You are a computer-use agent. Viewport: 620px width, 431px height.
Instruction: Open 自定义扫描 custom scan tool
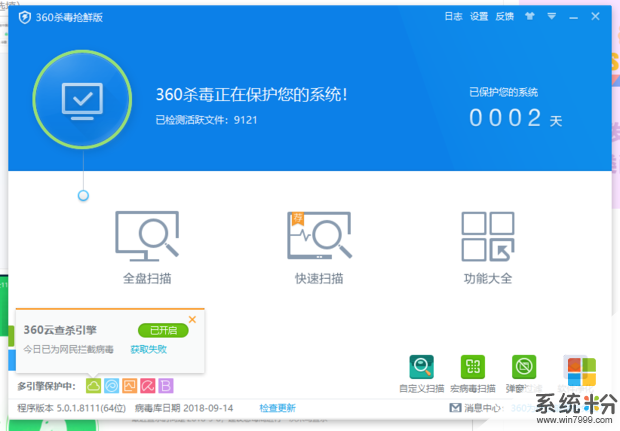click(x=422, y=374)
